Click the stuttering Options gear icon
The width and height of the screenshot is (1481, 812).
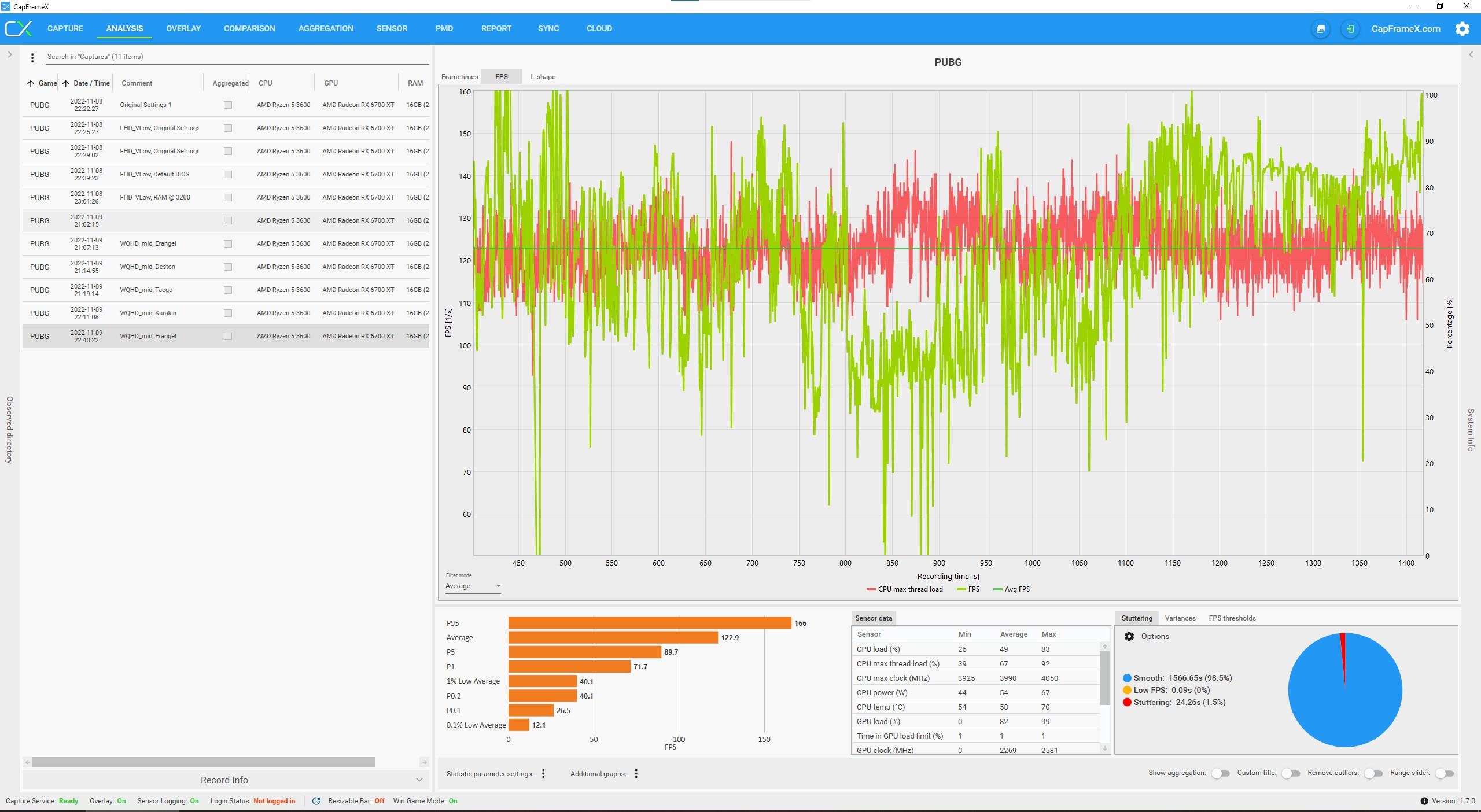pos(1129,637)
